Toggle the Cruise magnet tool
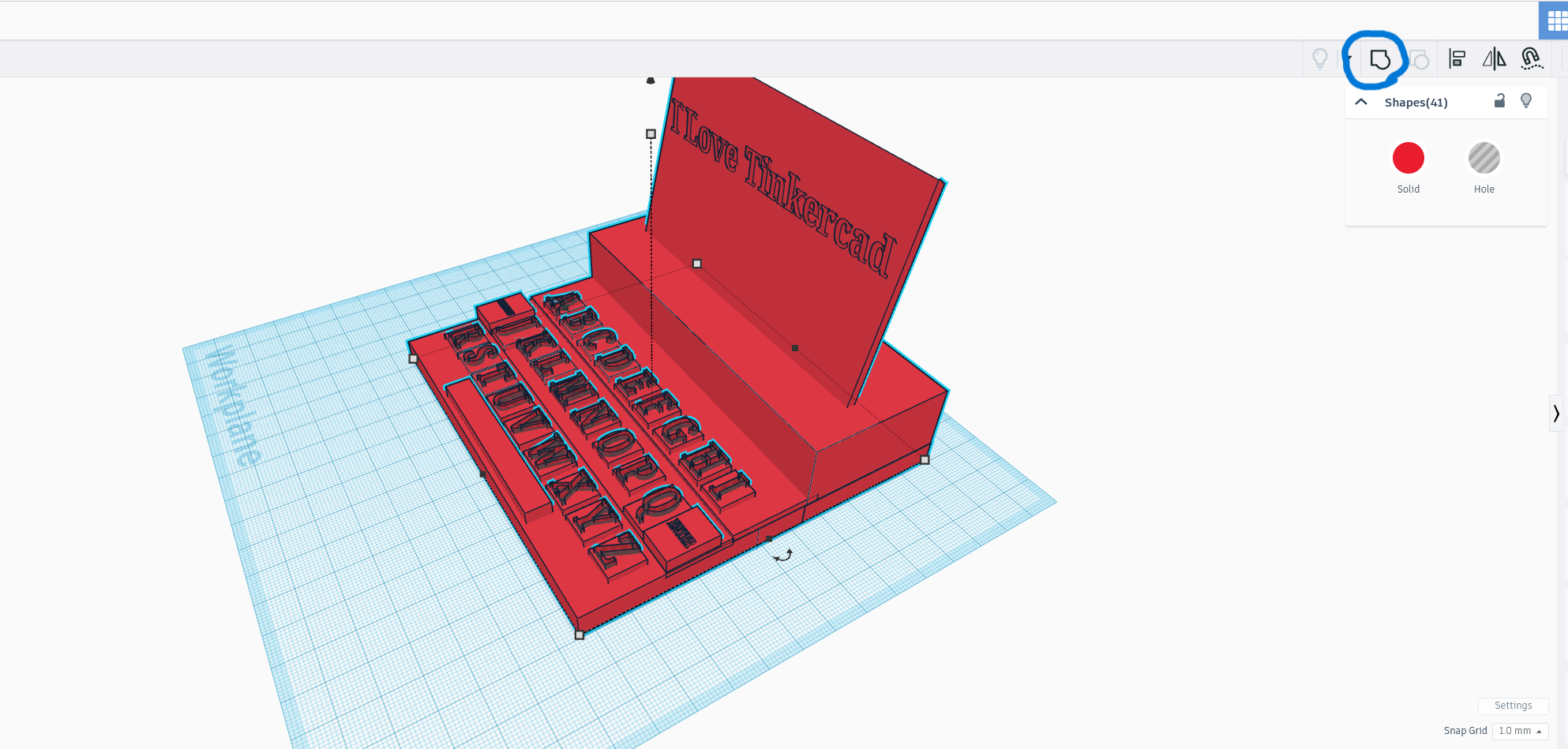The height and width of the screenshot is (749, 1568). tap(1532, 58)
